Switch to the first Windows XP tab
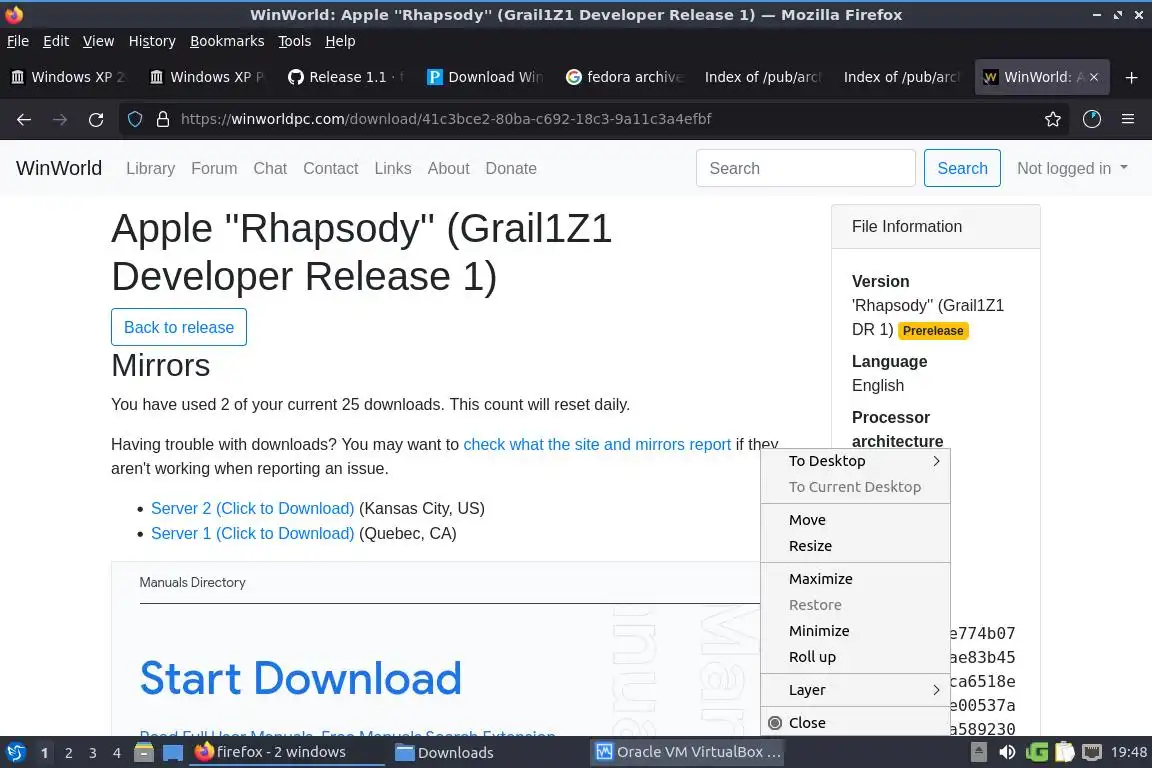 tap(69, 77)
